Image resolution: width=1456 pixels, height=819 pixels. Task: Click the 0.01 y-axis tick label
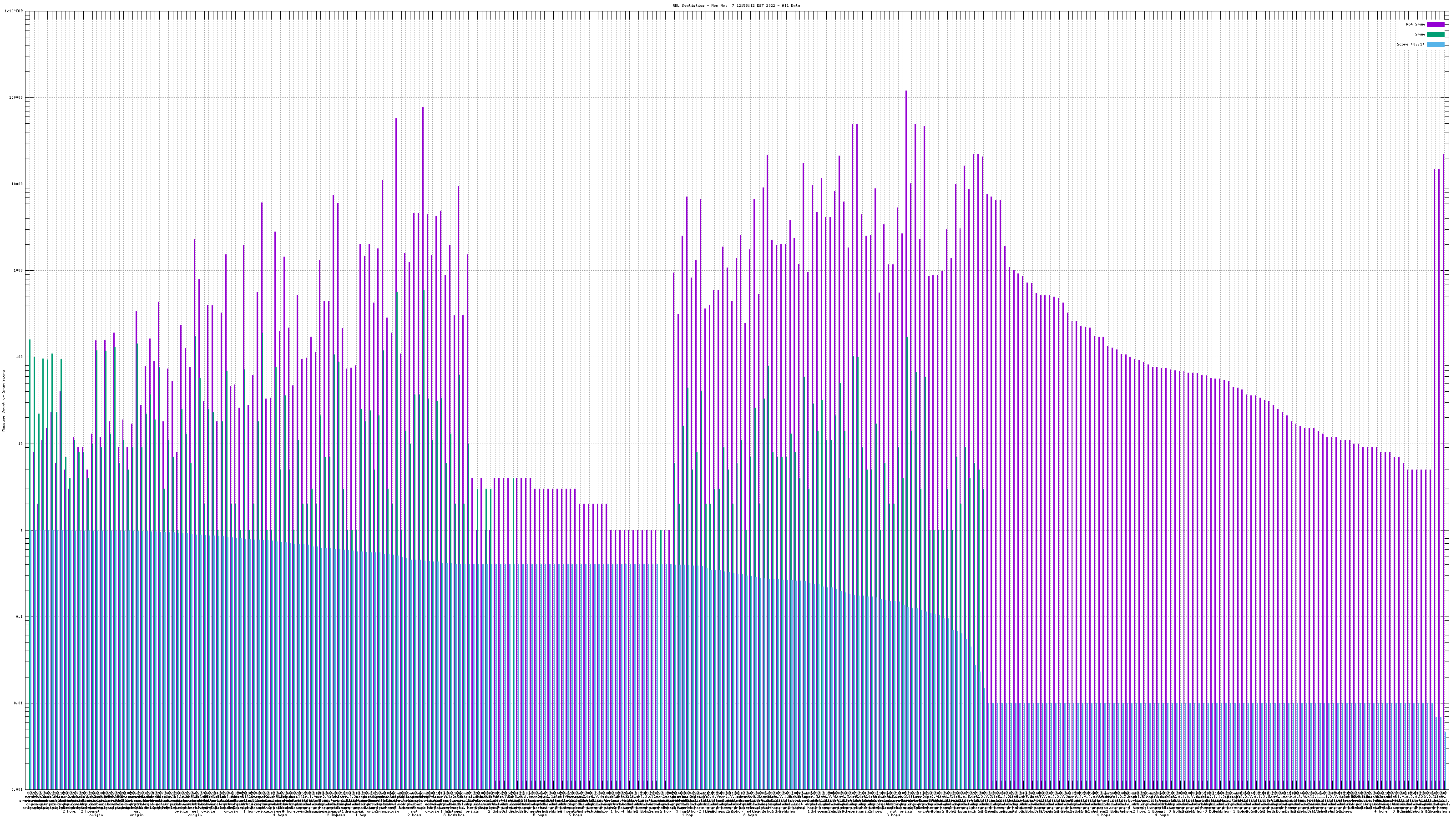pos(19,703)
